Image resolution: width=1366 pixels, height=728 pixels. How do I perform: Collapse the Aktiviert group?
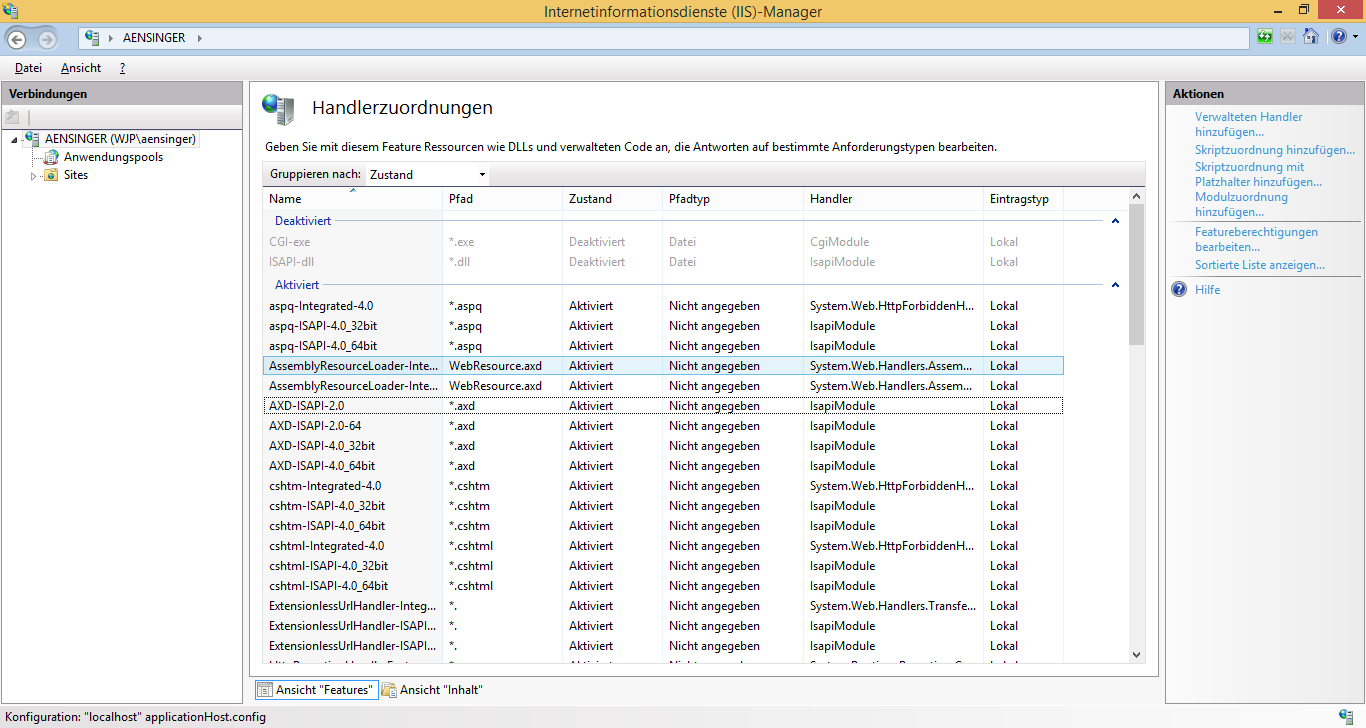(1116, 285)
